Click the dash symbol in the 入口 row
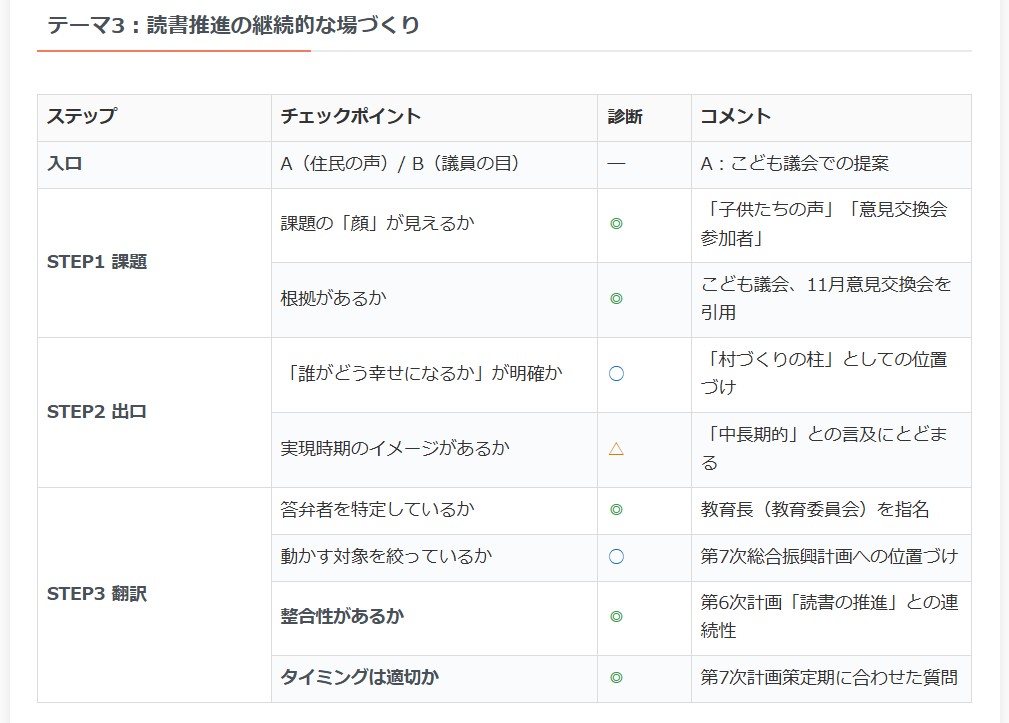The width and height of the screenshot is (1009, 723). click(616, 164)
